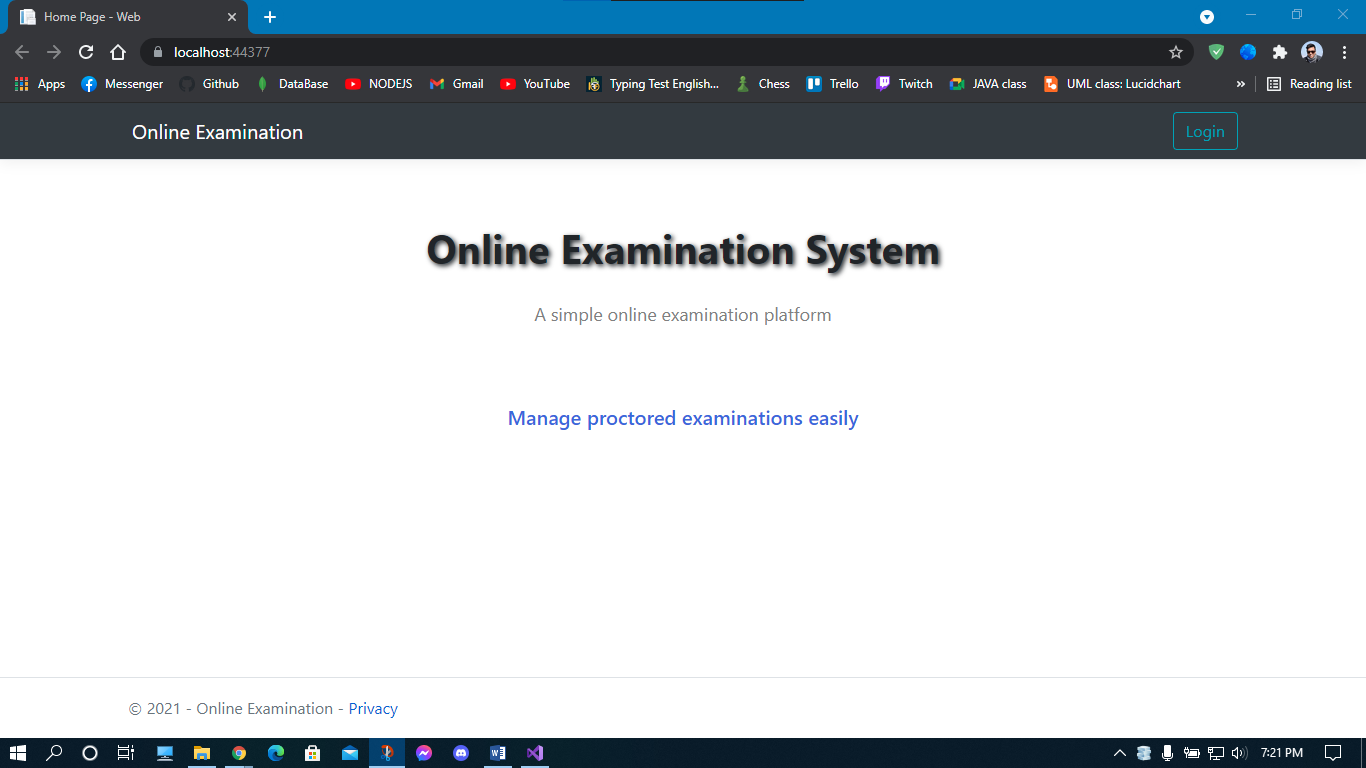Open the YouTube bookmark
The width and height of the screenshot is (1366, 768).
(x=535, y=84)
